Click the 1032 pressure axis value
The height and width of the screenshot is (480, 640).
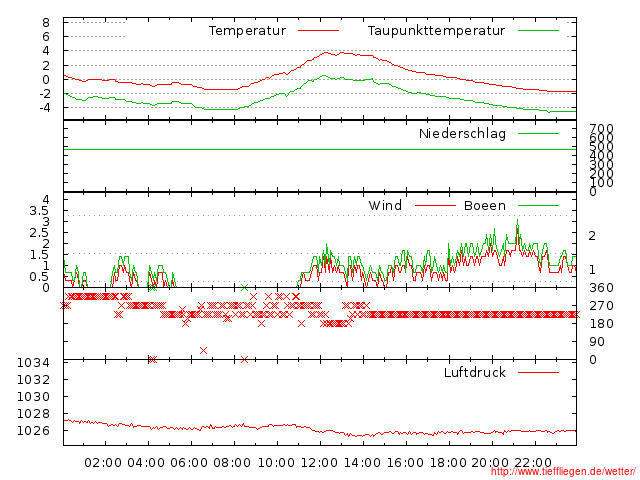point(33,380)
